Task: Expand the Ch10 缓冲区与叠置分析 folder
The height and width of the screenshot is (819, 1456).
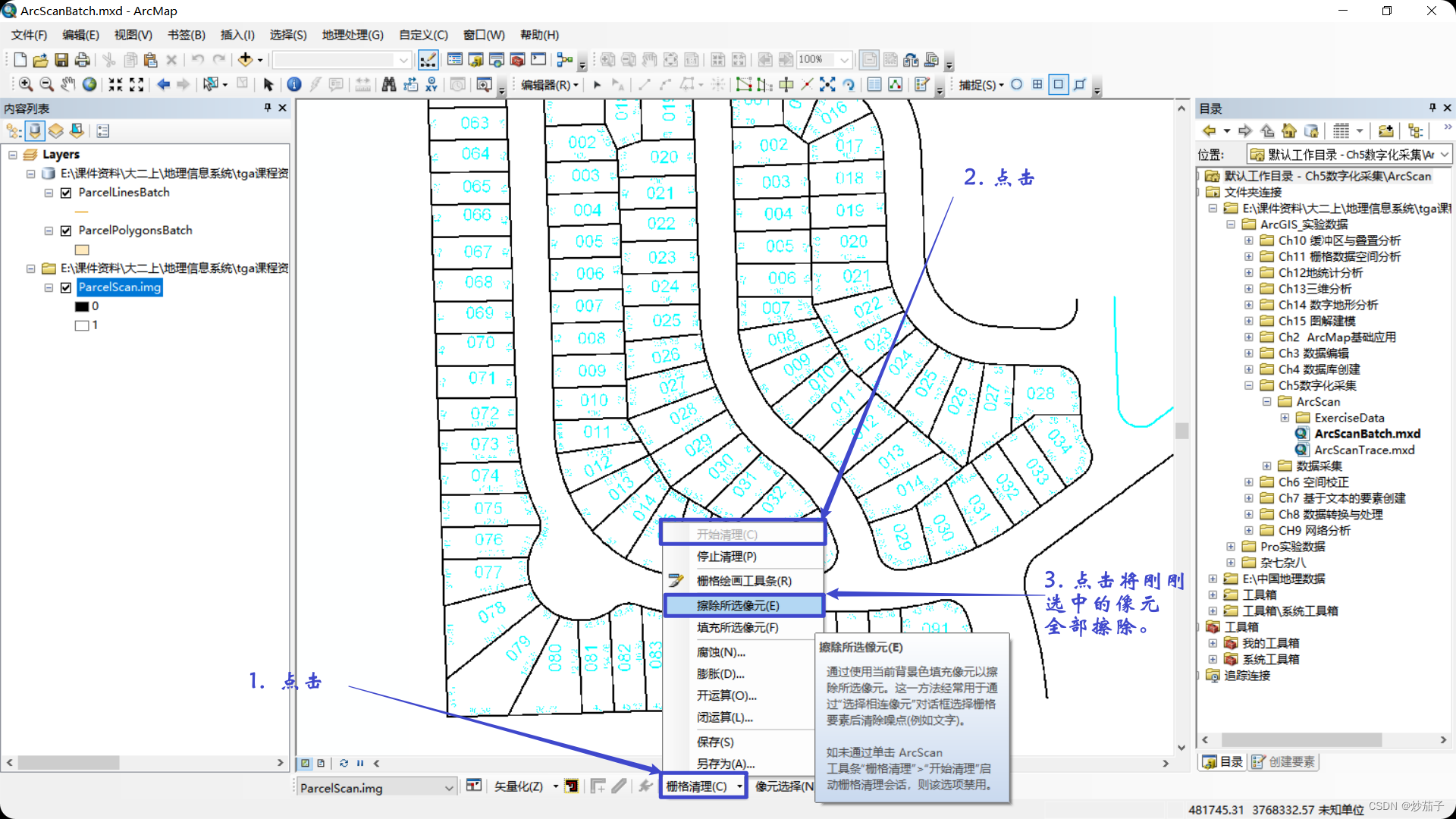Action: click(x=1248, y=240)
